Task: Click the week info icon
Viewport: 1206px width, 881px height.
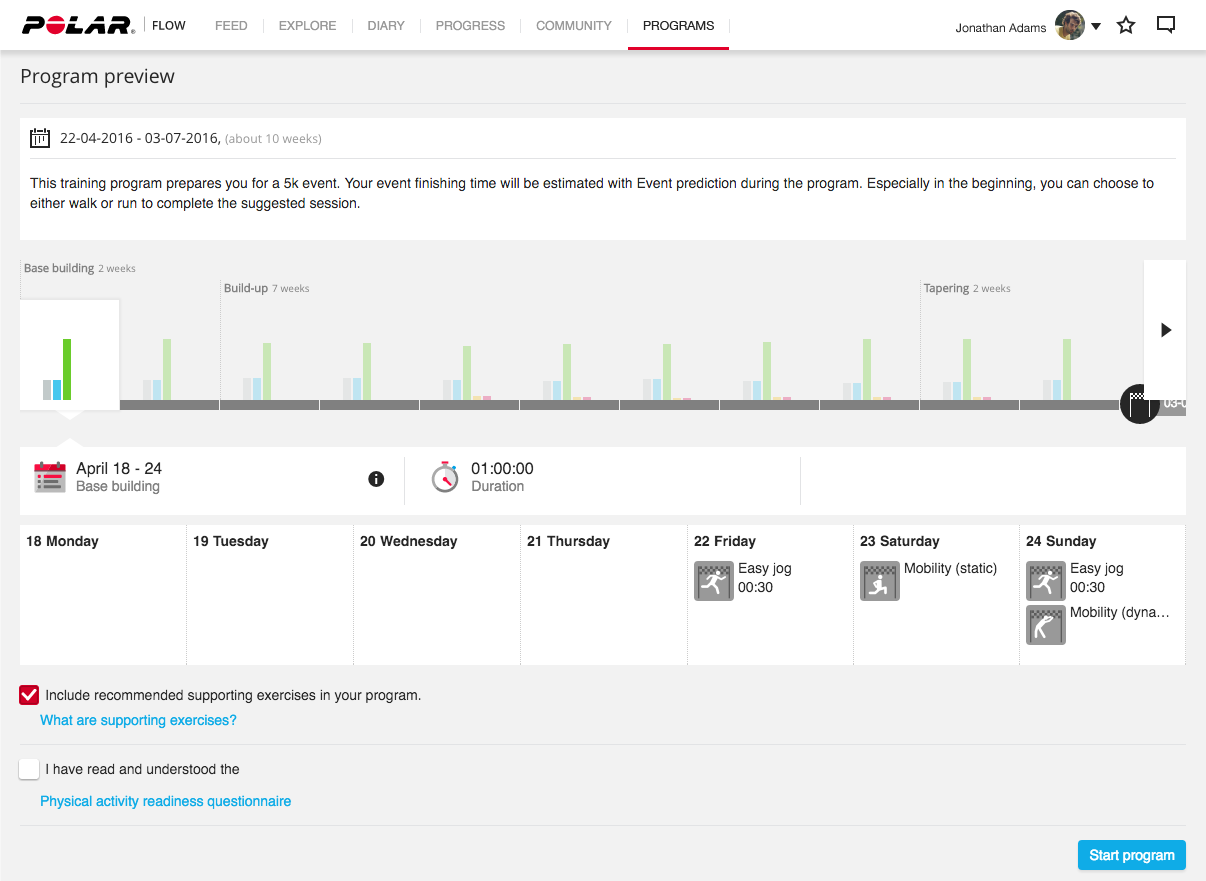Action: pyautogui.click(x=376, y=479)
